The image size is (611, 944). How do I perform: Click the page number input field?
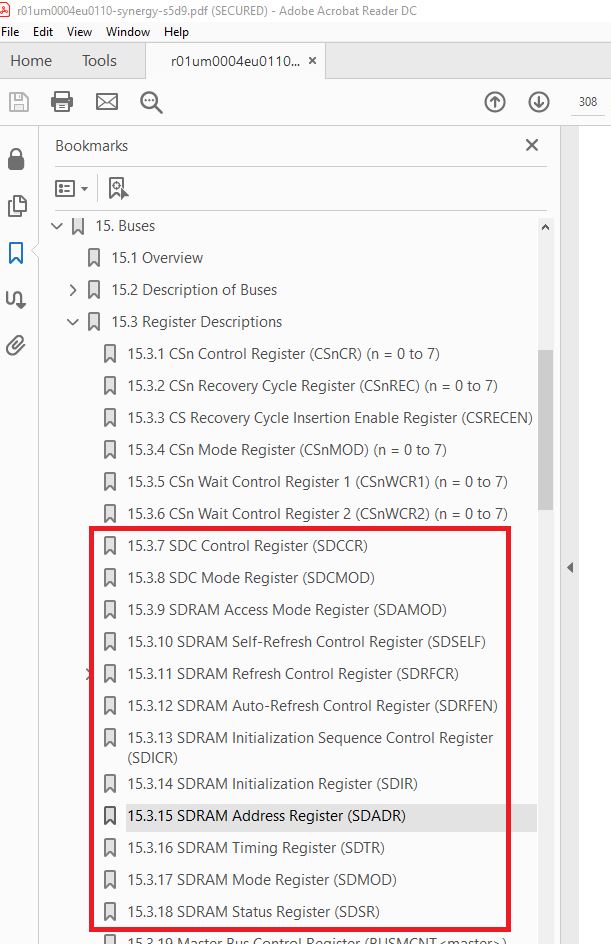588,101
